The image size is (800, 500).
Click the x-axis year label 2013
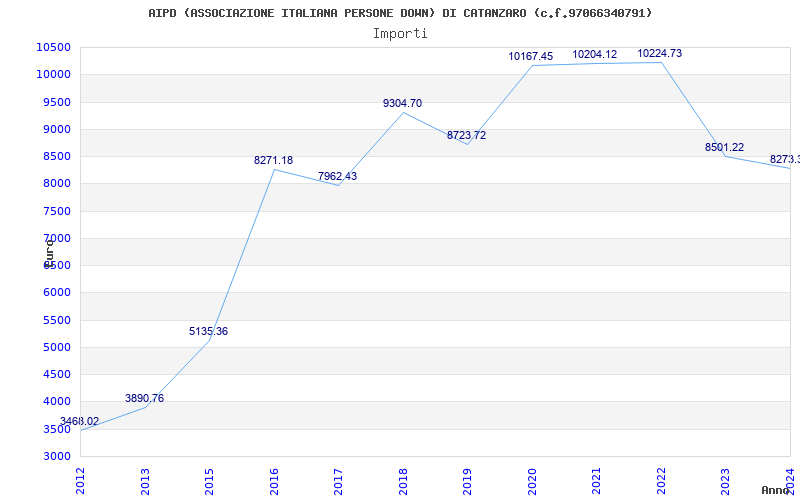click(145, 482)
